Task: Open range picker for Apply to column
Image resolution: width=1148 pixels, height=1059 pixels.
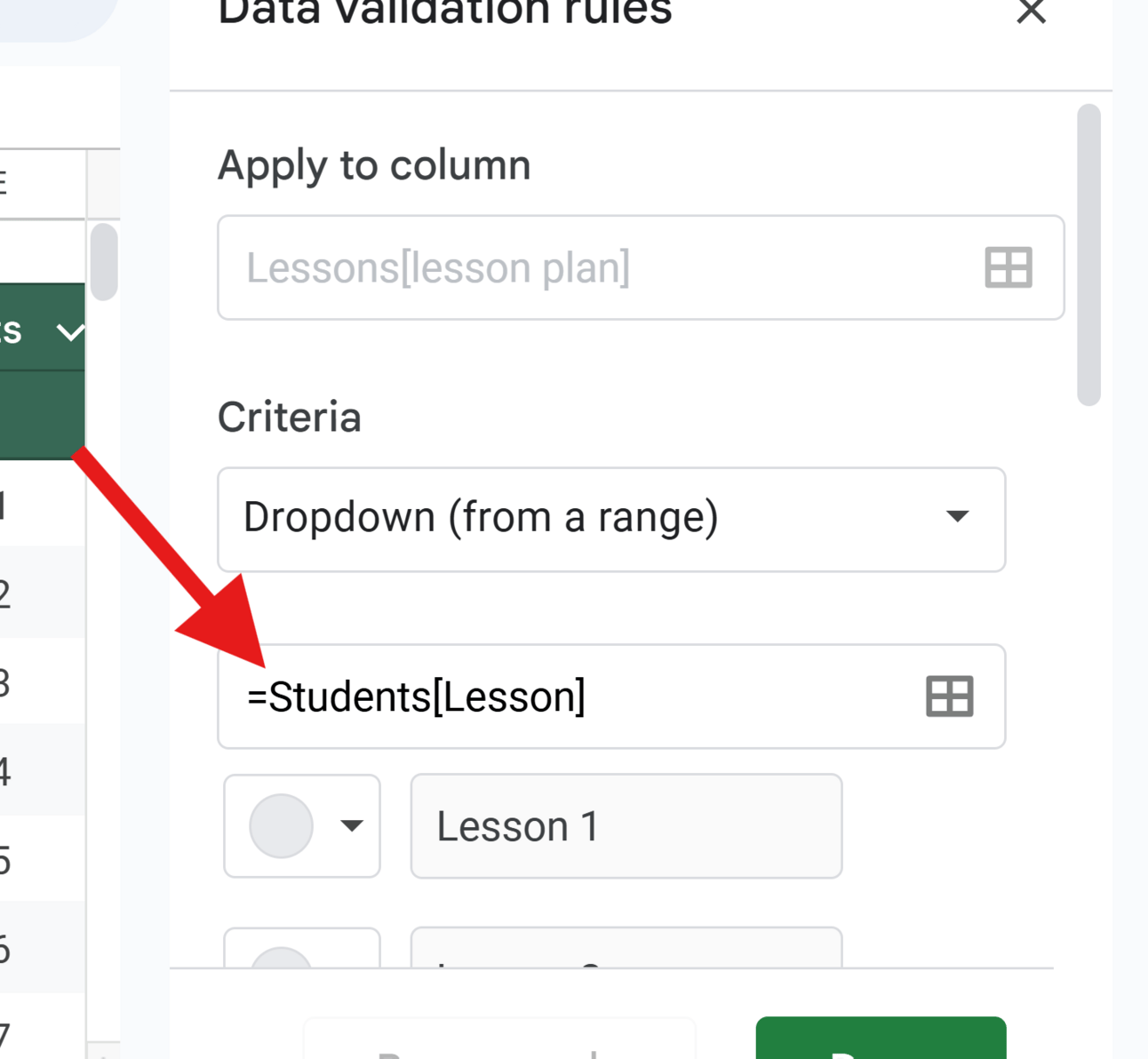Action: coord(1008,267)
